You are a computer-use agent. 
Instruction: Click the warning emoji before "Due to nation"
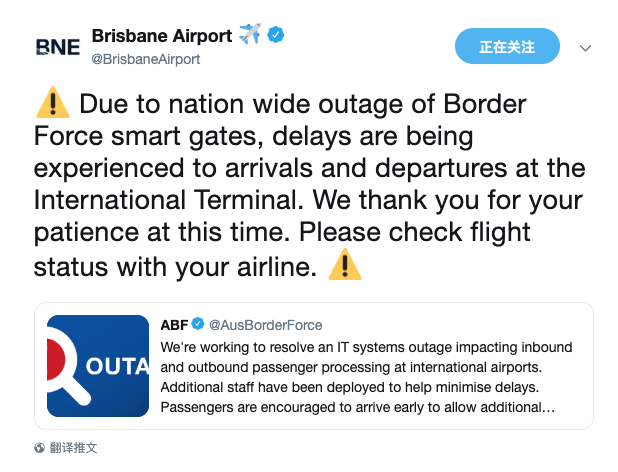52,104
